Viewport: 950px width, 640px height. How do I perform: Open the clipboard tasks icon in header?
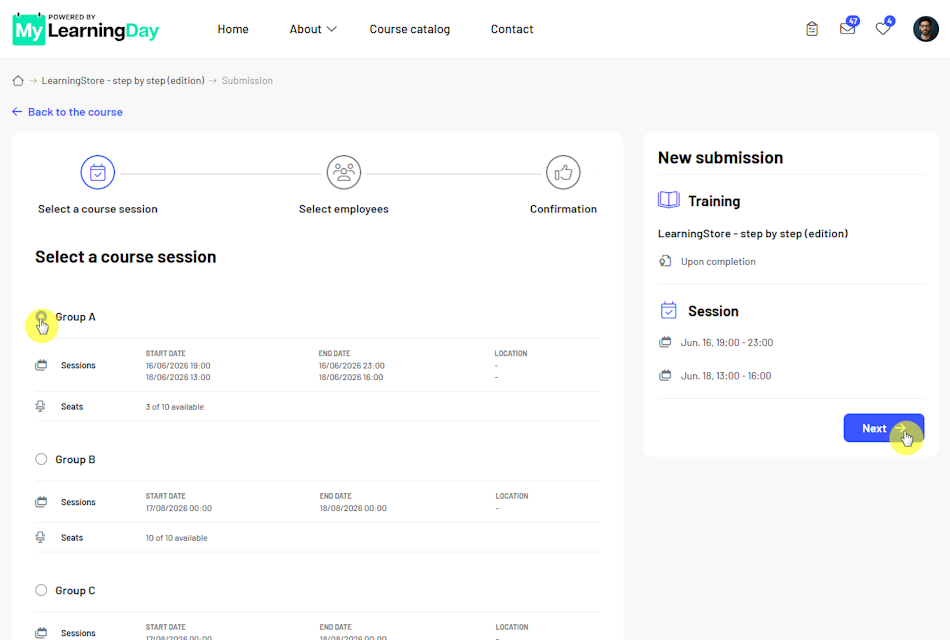[x=812, y=28]
